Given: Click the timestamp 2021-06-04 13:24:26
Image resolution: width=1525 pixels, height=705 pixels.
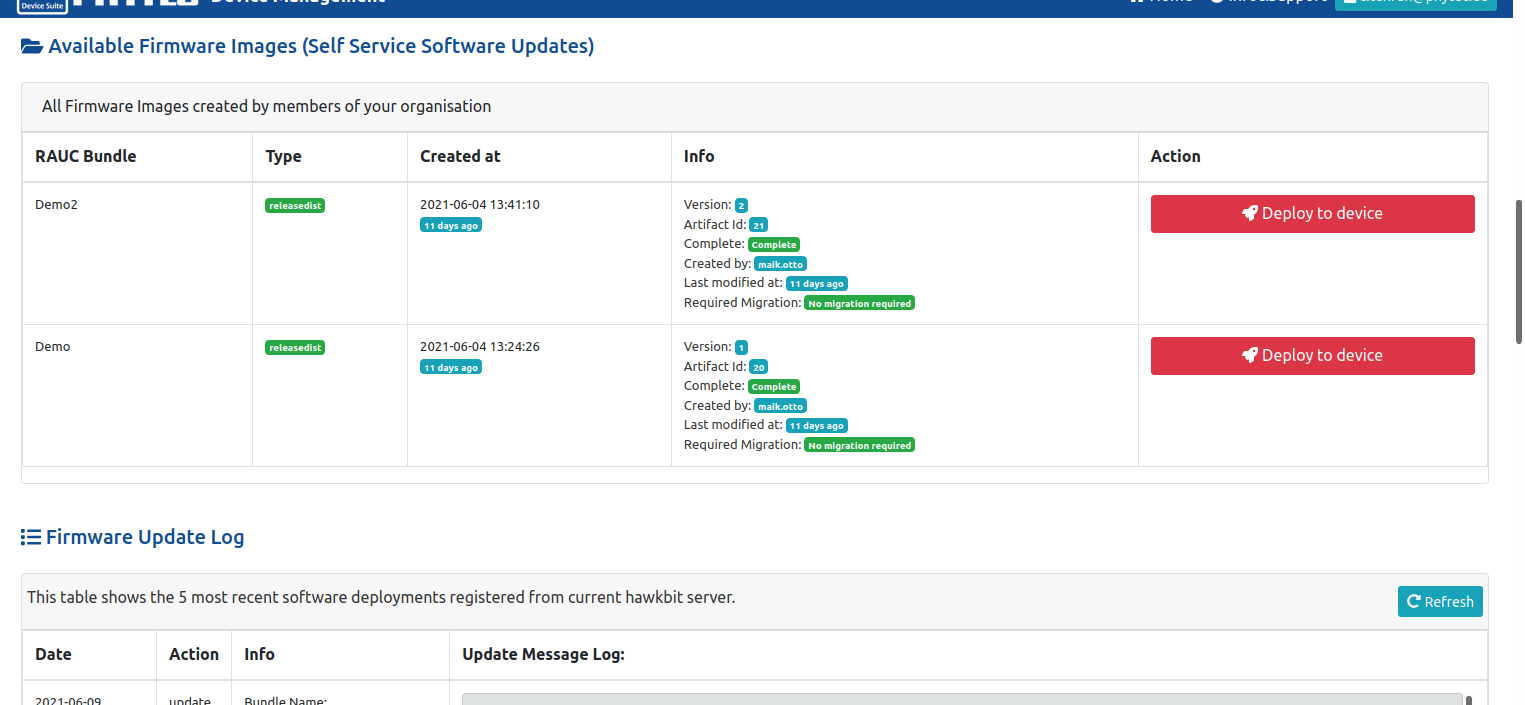Looking at the screenshot, I should (x=480, y=347).
